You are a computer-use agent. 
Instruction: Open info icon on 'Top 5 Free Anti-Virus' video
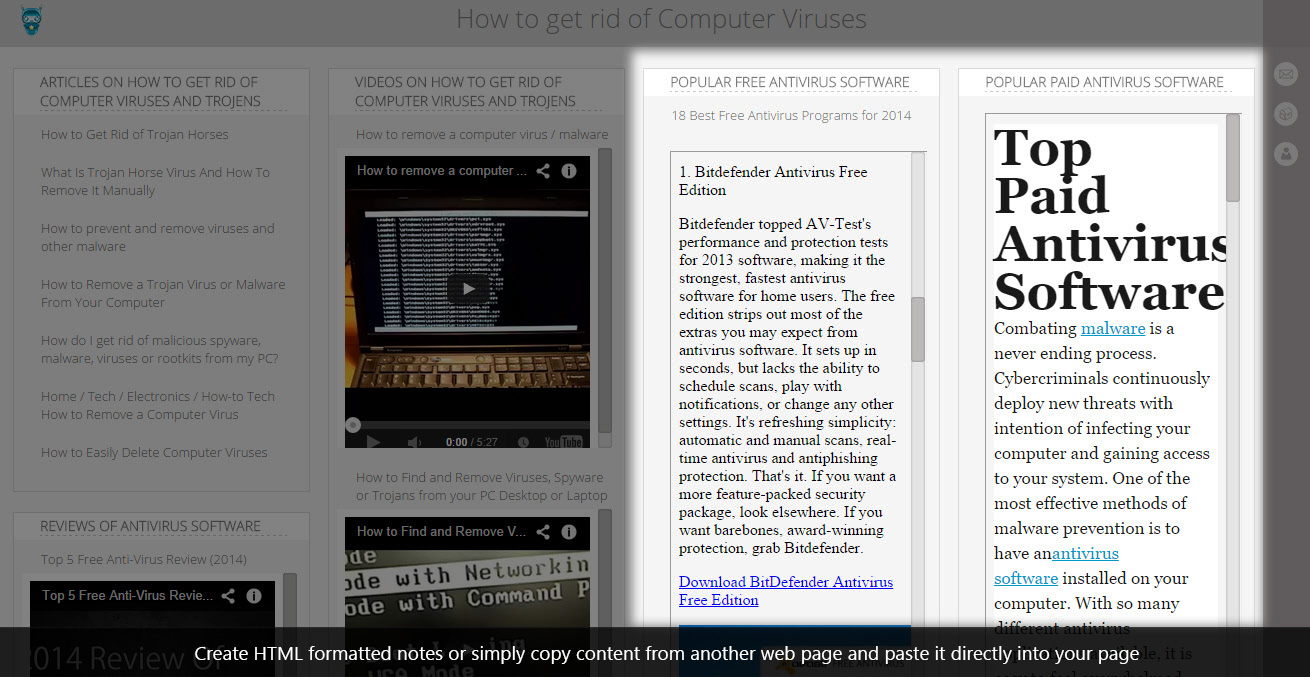[x=254, y=596]
